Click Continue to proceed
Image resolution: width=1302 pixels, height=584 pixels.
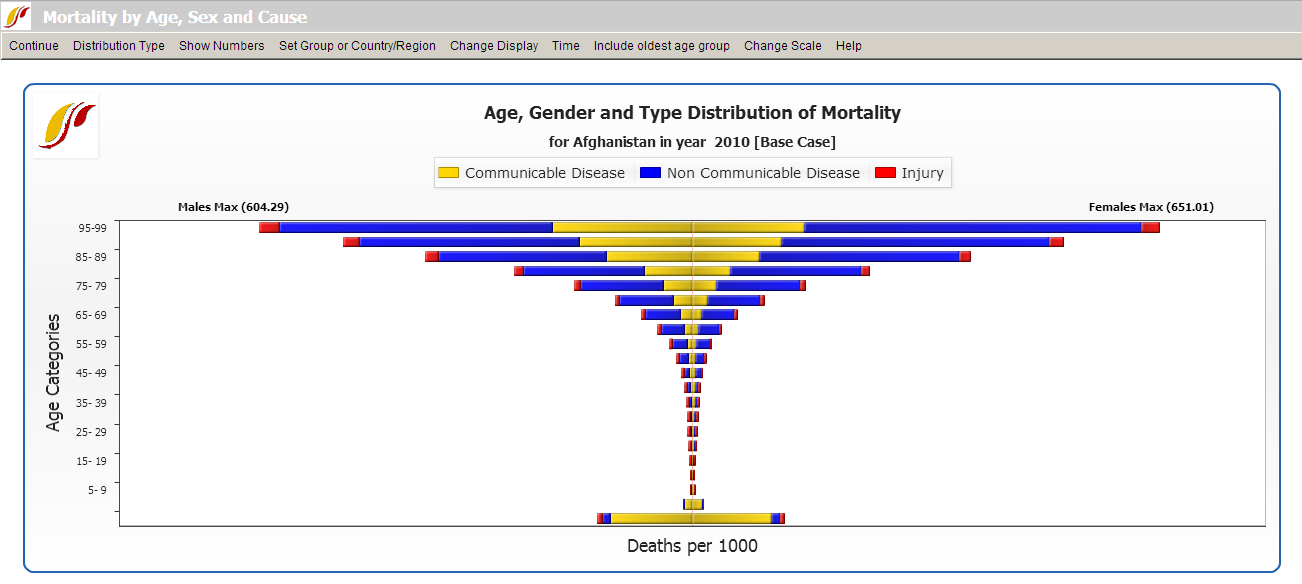click(x=33, y=45)
